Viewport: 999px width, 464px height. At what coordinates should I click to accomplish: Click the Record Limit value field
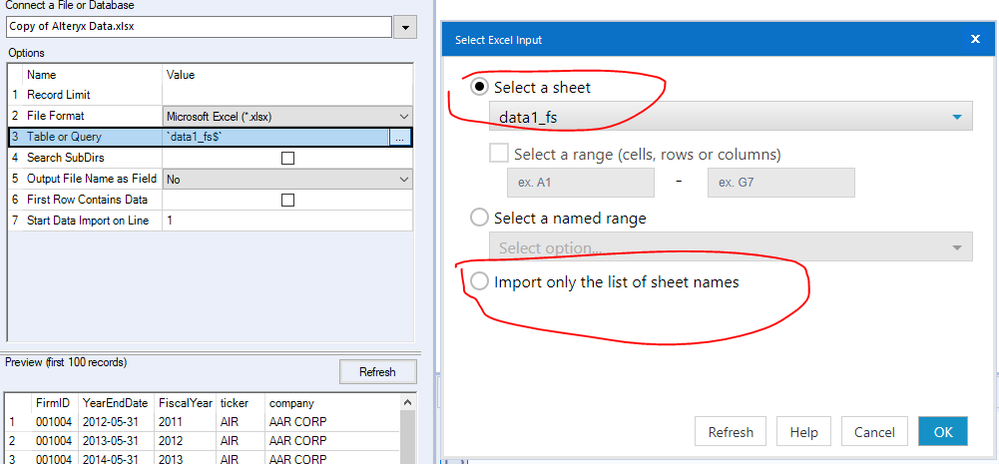(287, 95)
